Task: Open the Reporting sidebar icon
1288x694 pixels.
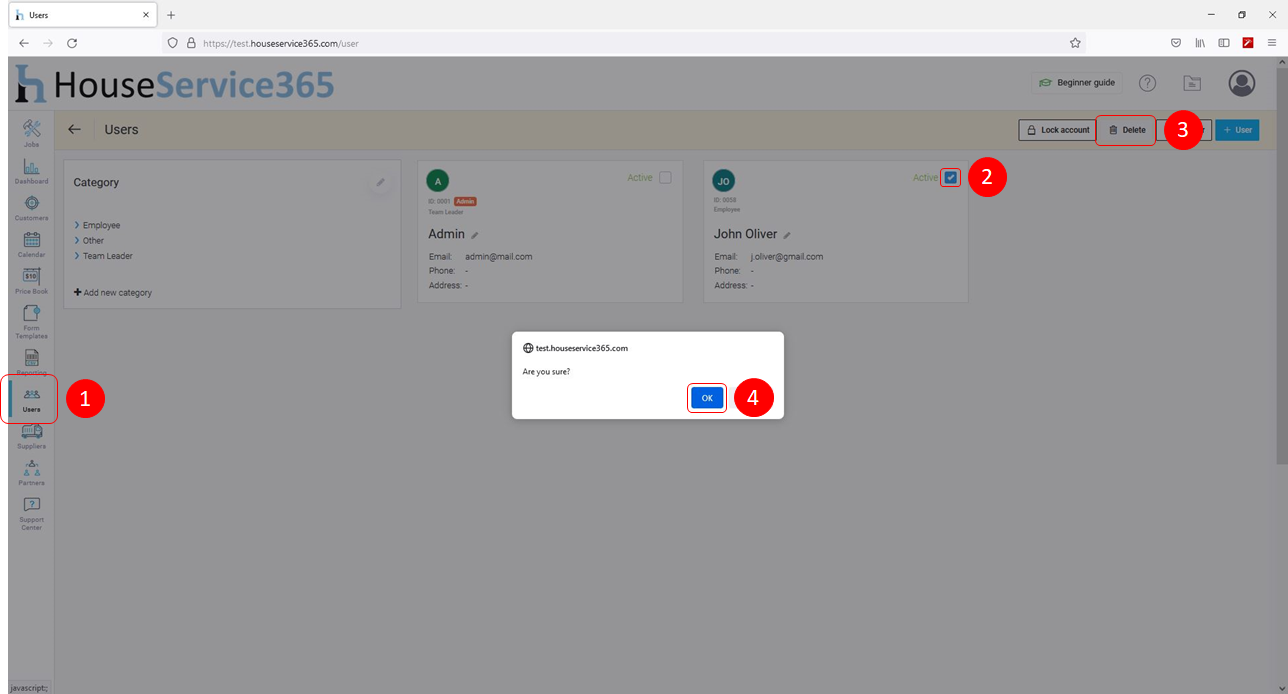Action: [31, 362]
